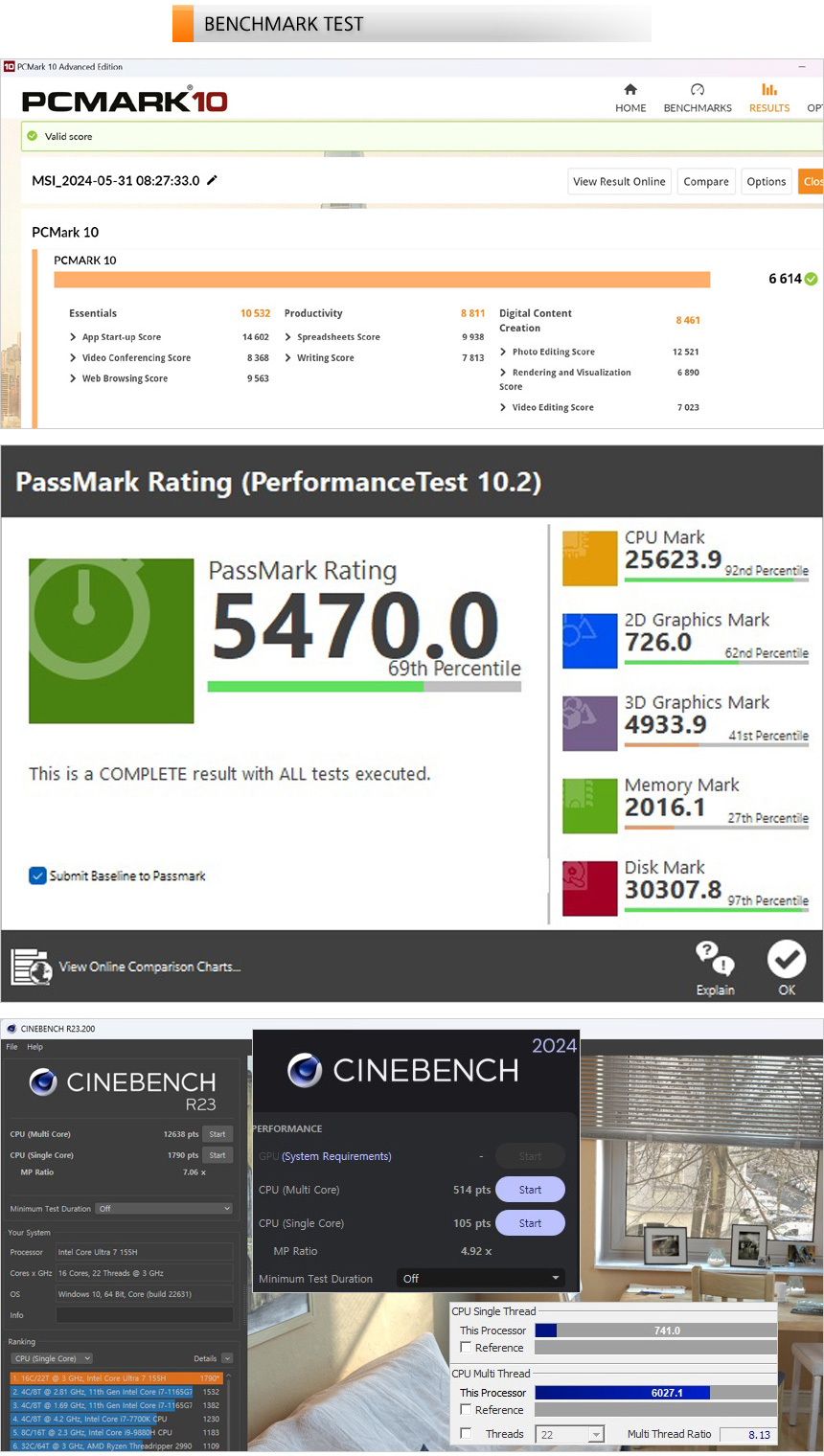Click the red Disk Mark icon
Viewport: 824px width, 1456px height.
tap(589, 888)
